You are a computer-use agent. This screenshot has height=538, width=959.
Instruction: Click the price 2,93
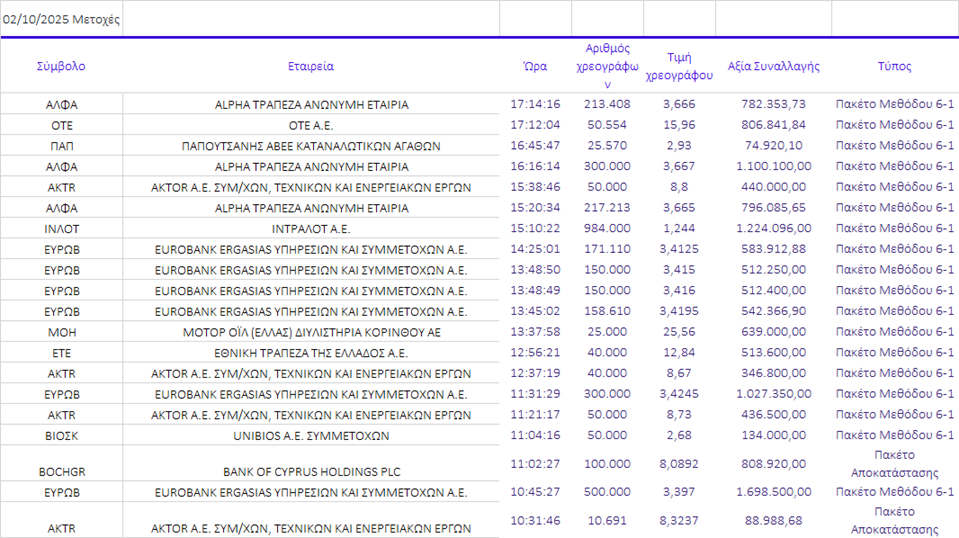[679, 146]
